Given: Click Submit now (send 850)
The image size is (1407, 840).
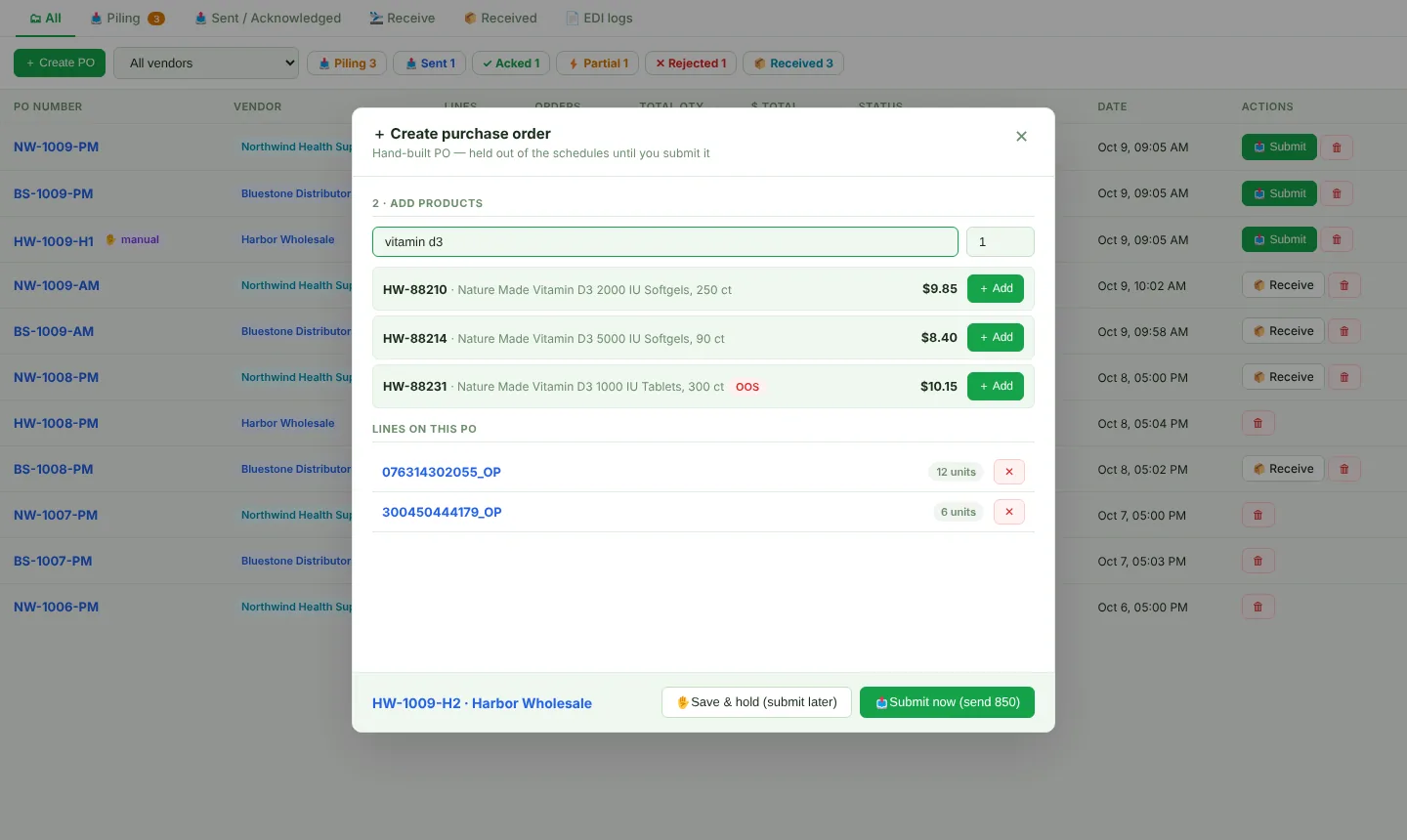Looking at the screenshot, I should [947, 702].
